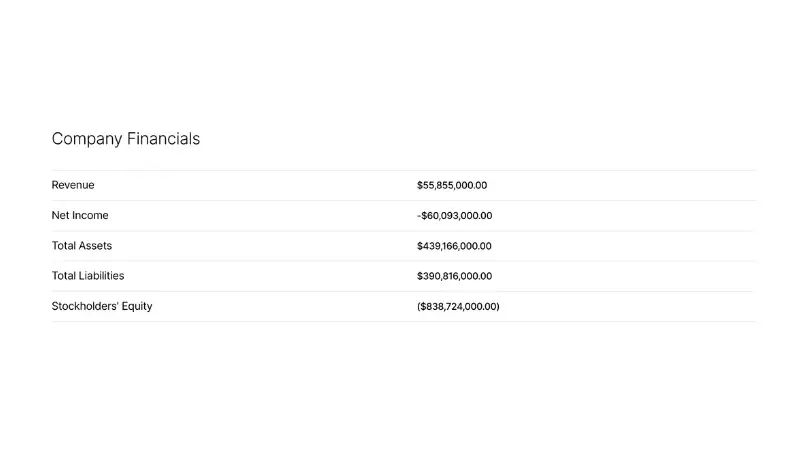Click the ($838,724,000.00) stockholders' equity value

[x=458, y=306]
